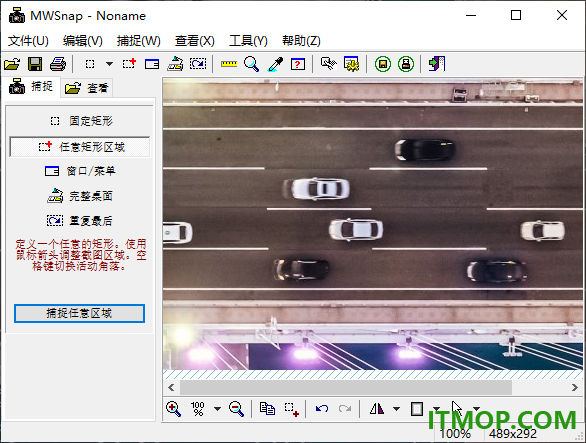Viewport: 586px width, 443px height.
Task: Click the frame border icon
Action: point(417,409)
